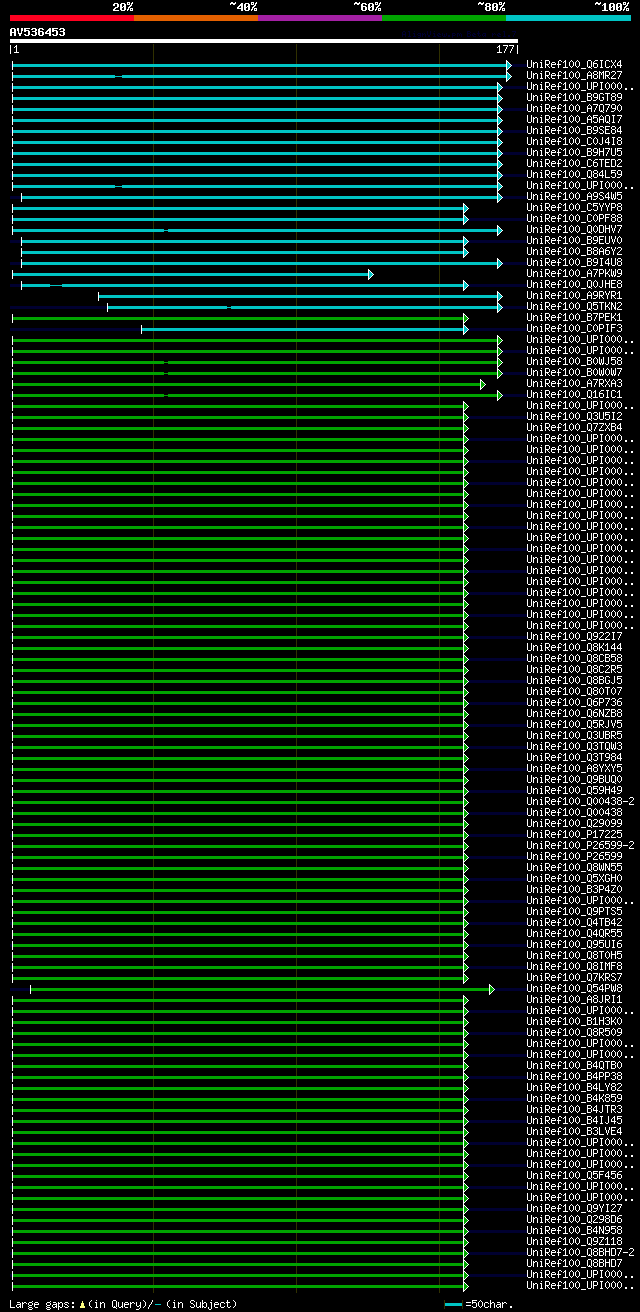Click label UniRef100_C0J4I8
This screenshot has height=1312, width=640.
point(574,141)
